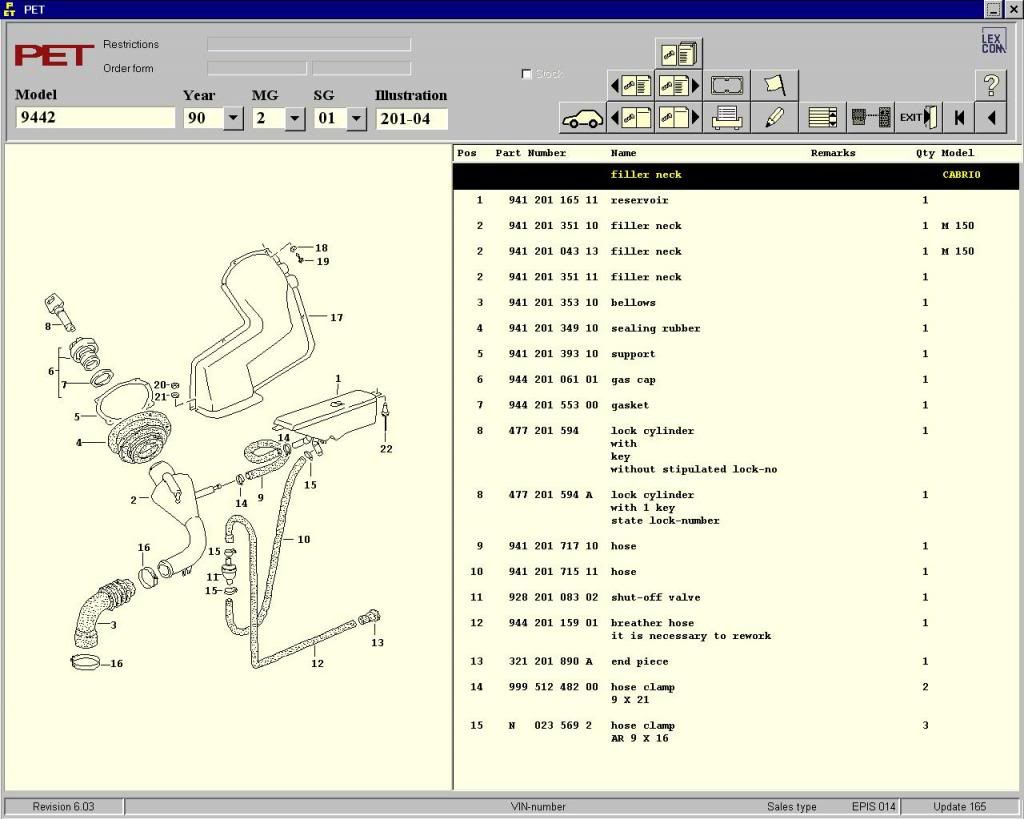Click the car silhouette vehicle selection icon

click(582, 118)
